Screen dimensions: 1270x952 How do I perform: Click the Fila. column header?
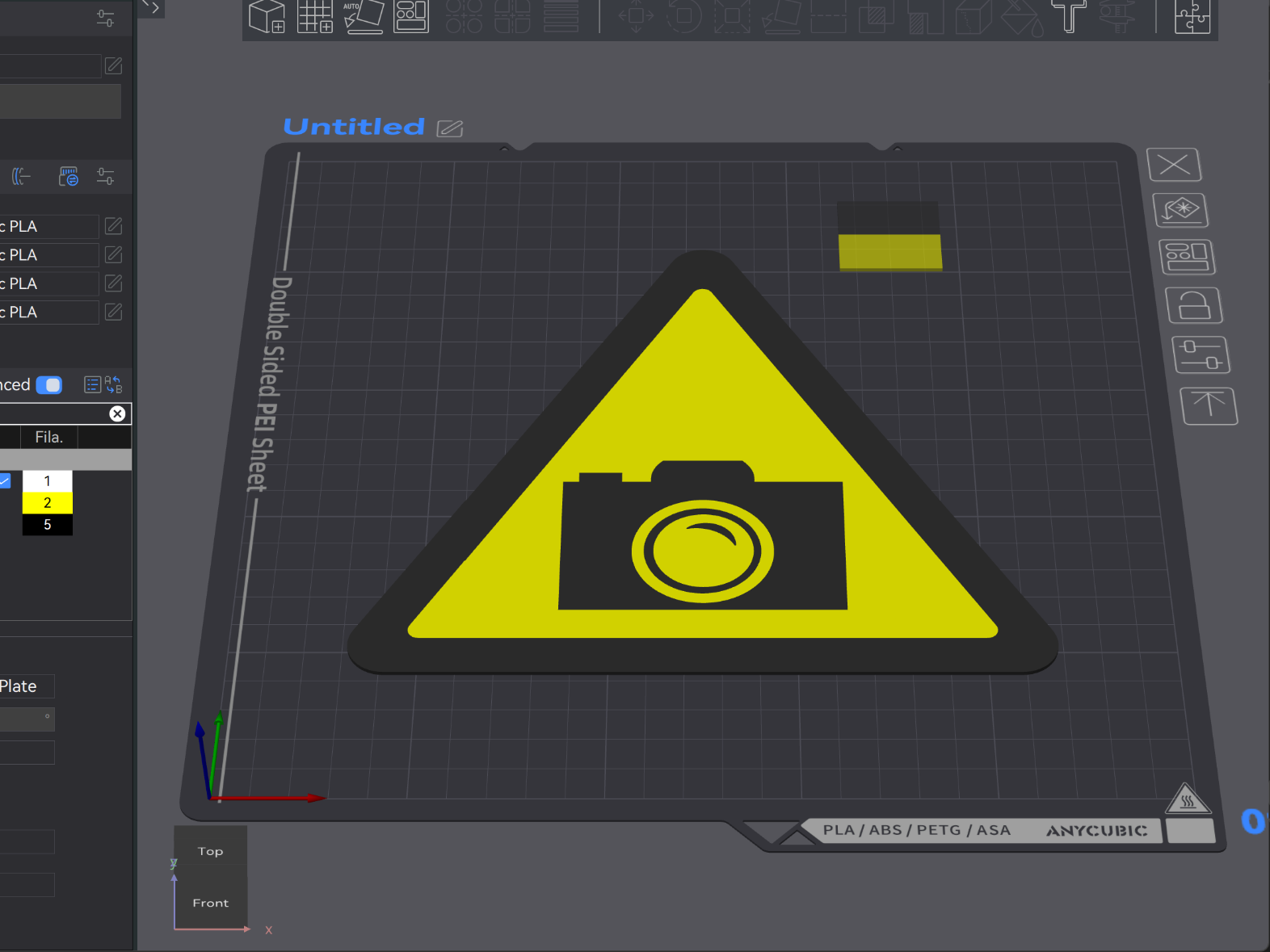tap(49, 437)
